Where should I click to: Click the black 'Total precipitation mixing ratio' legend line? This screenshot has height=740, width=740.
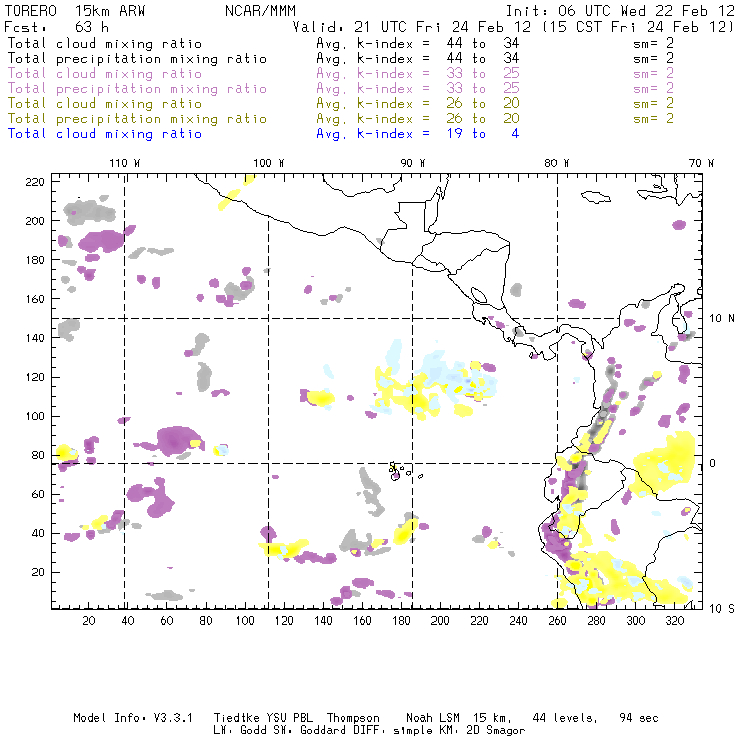point(137,59)
